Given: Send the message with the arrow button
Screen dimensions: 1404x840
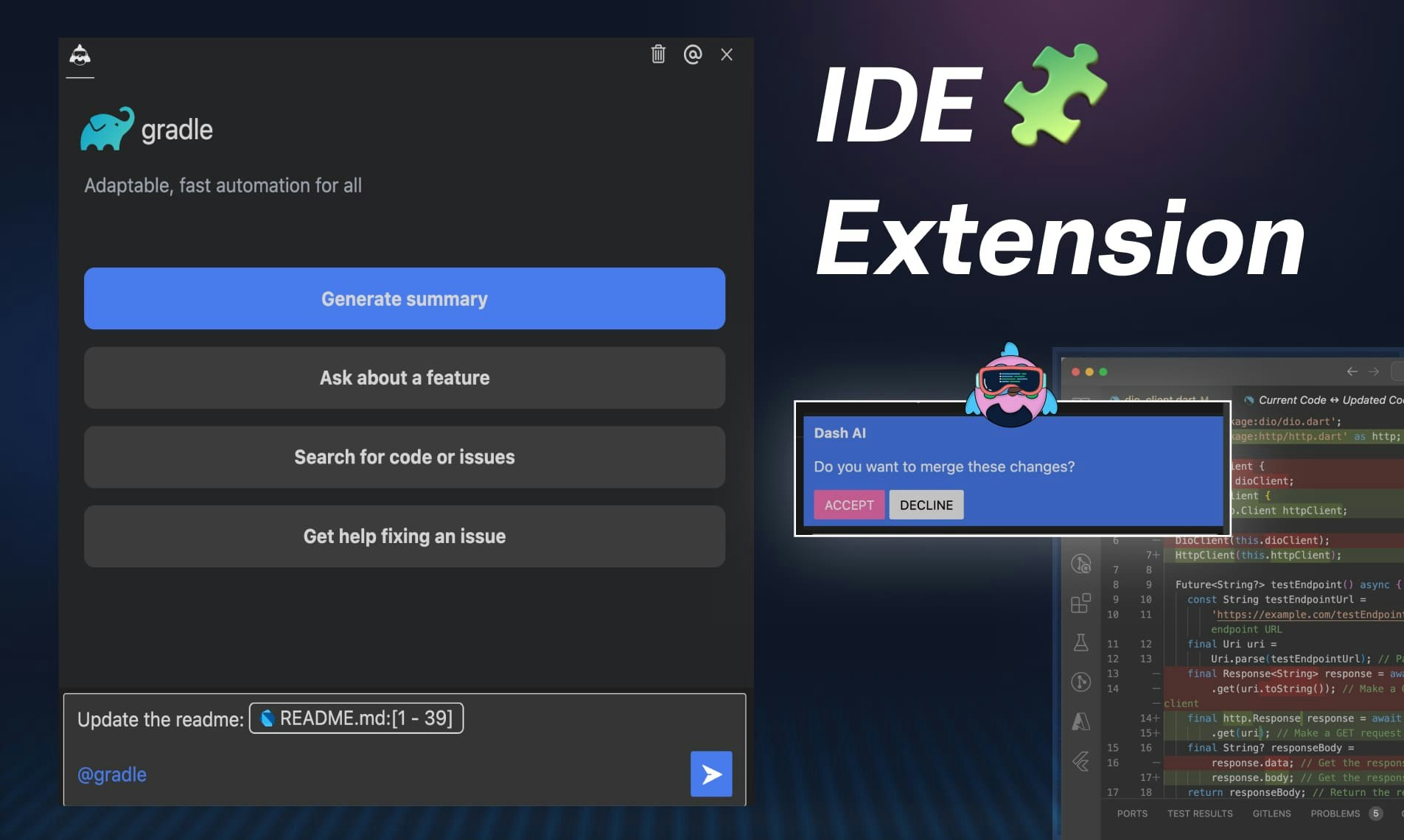Looking at the screenshot, I should (x=711, y=774).
